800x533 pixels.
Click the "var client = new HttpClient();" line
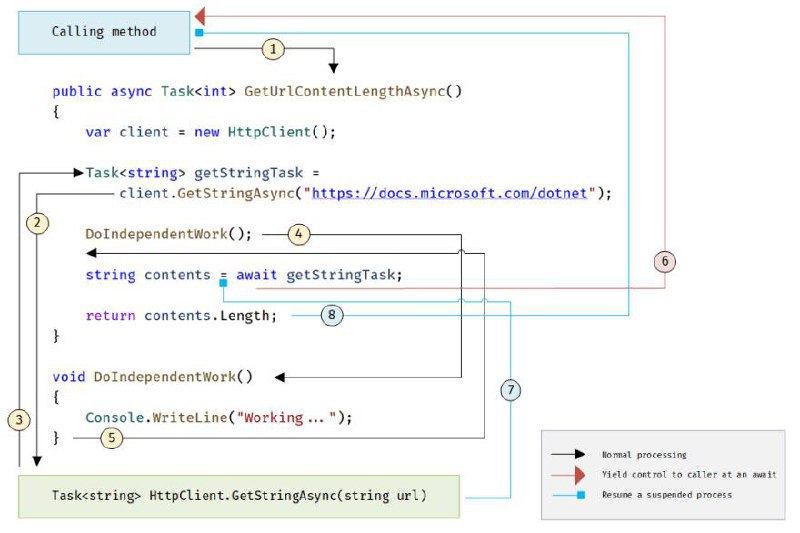[211, 132]
